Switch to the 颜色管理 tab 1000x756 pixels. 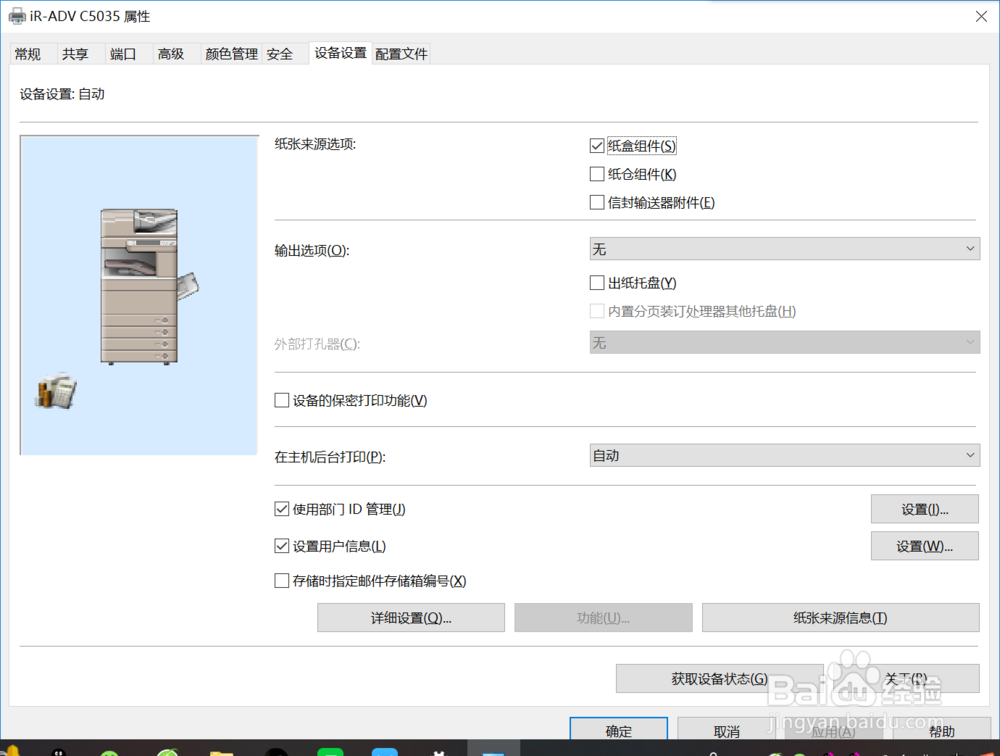(231, 54)
